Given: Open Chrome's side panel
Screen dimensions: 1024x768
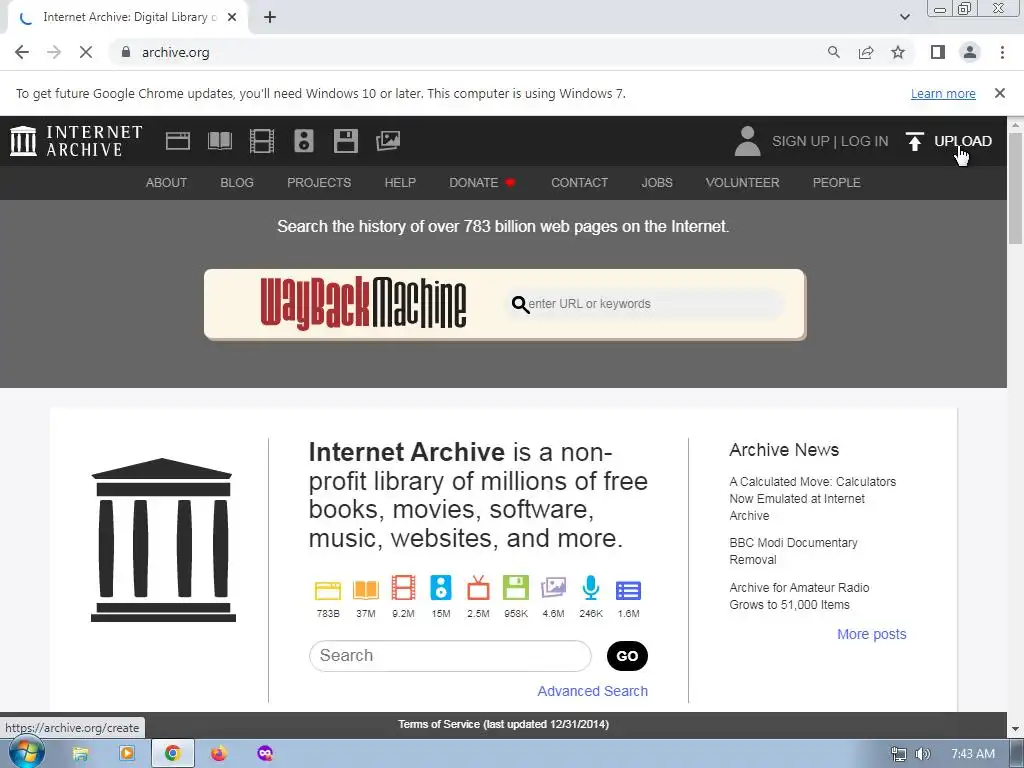Looking at the screenshot, I should point(938,52).
